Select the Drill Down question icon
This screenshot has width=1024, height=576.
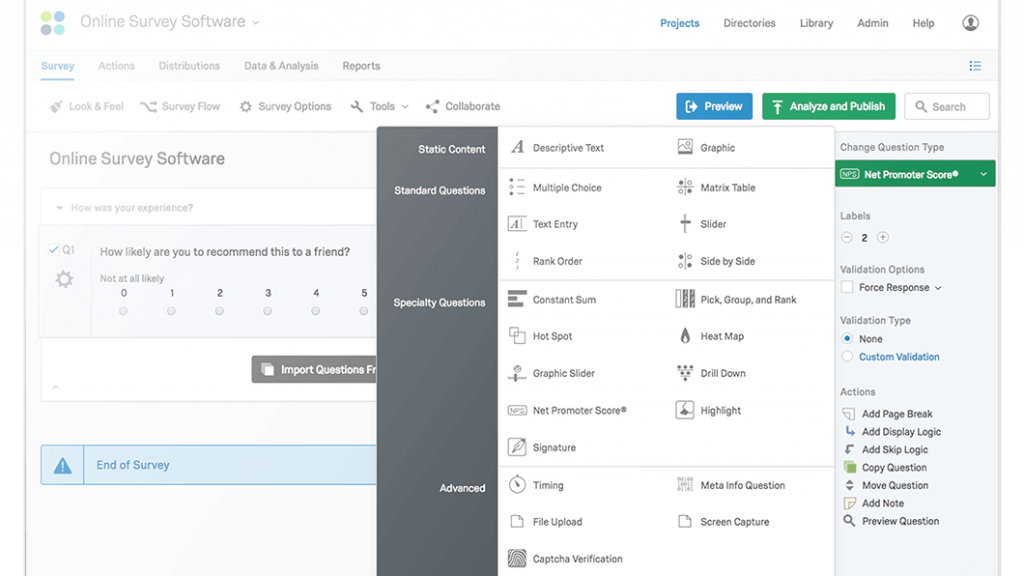[685, 373]
